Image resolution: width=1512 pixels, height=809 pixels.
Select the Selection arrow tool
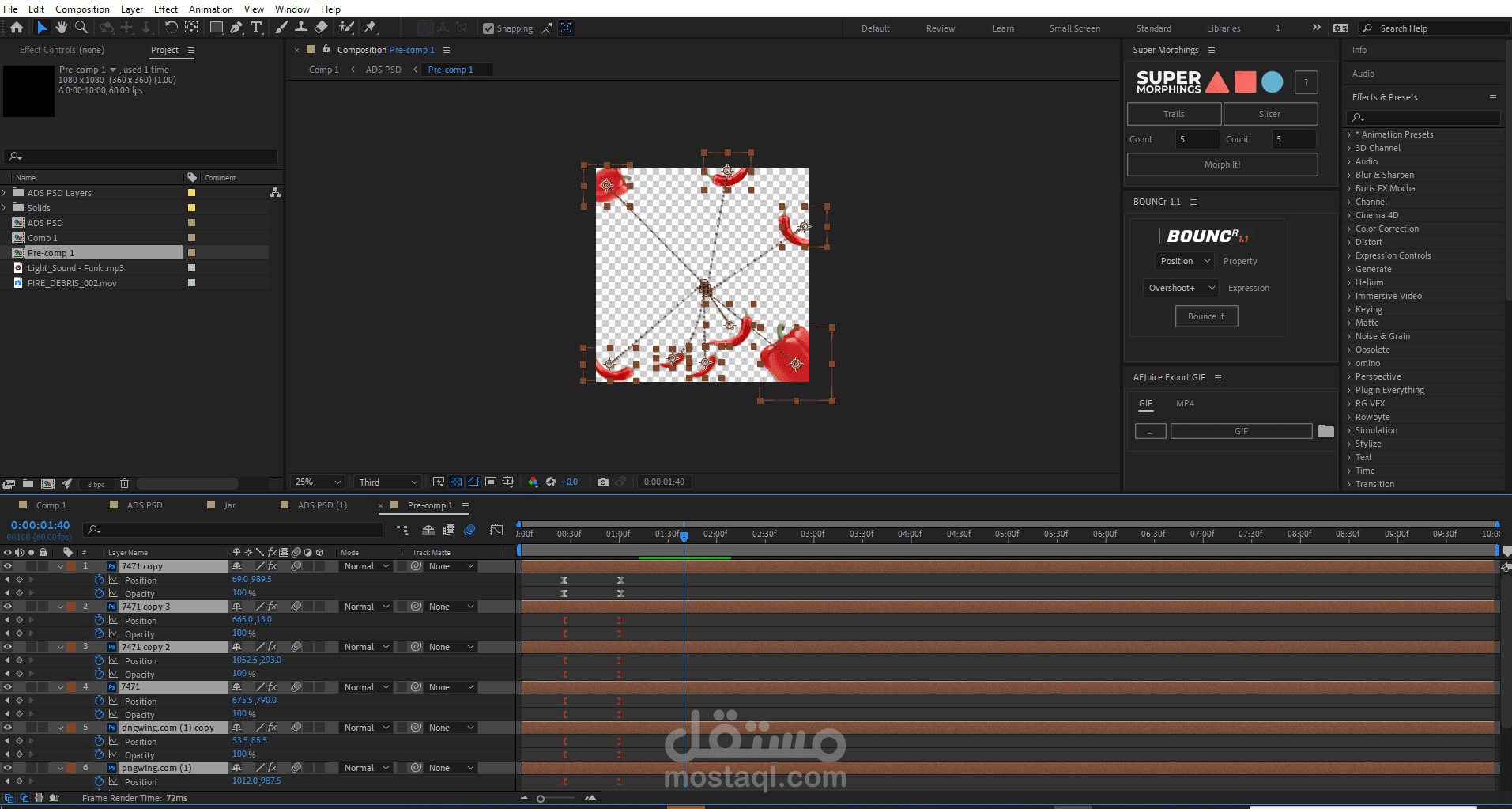coord(42,28)
